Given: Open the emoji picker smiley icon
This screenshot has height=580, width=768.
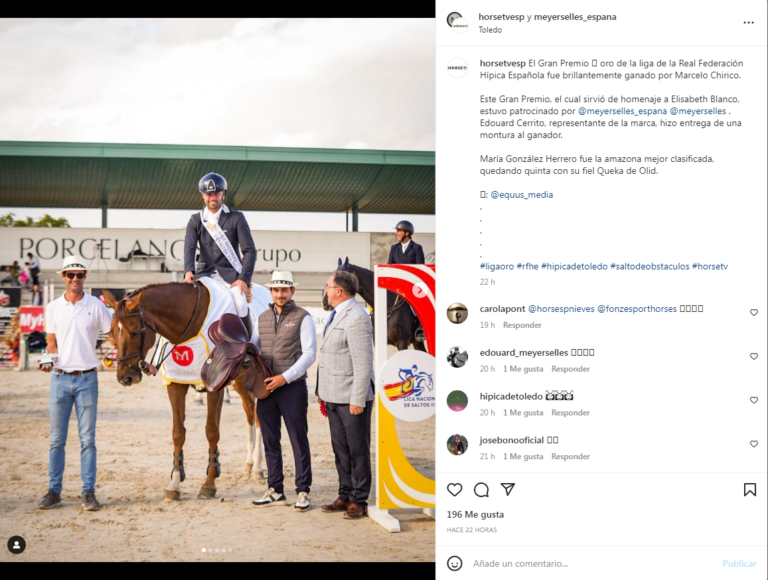Looking at the screenshot, I should [455, 563].
